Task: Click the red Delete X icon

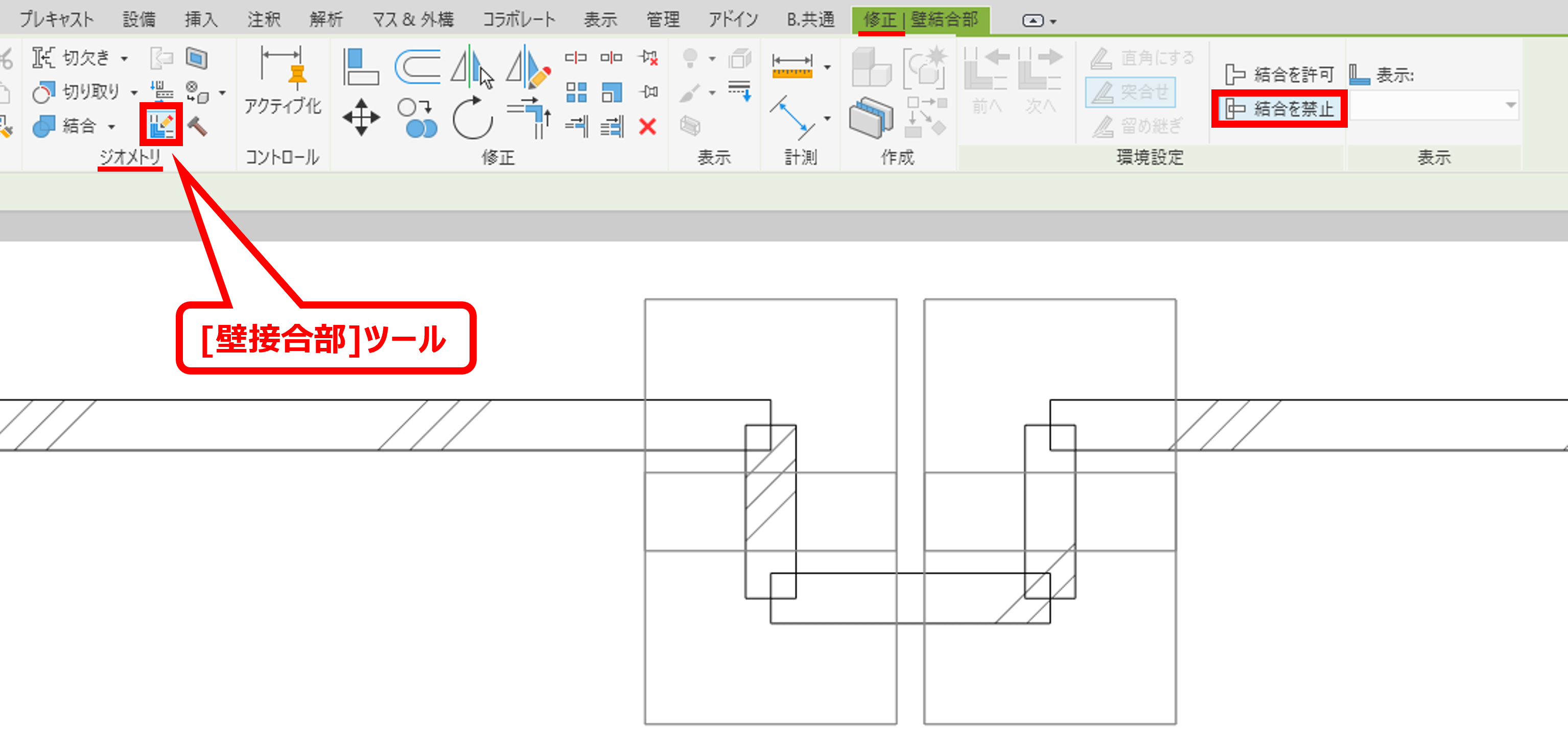Action: pyautogui.click(x=648, y=127)
